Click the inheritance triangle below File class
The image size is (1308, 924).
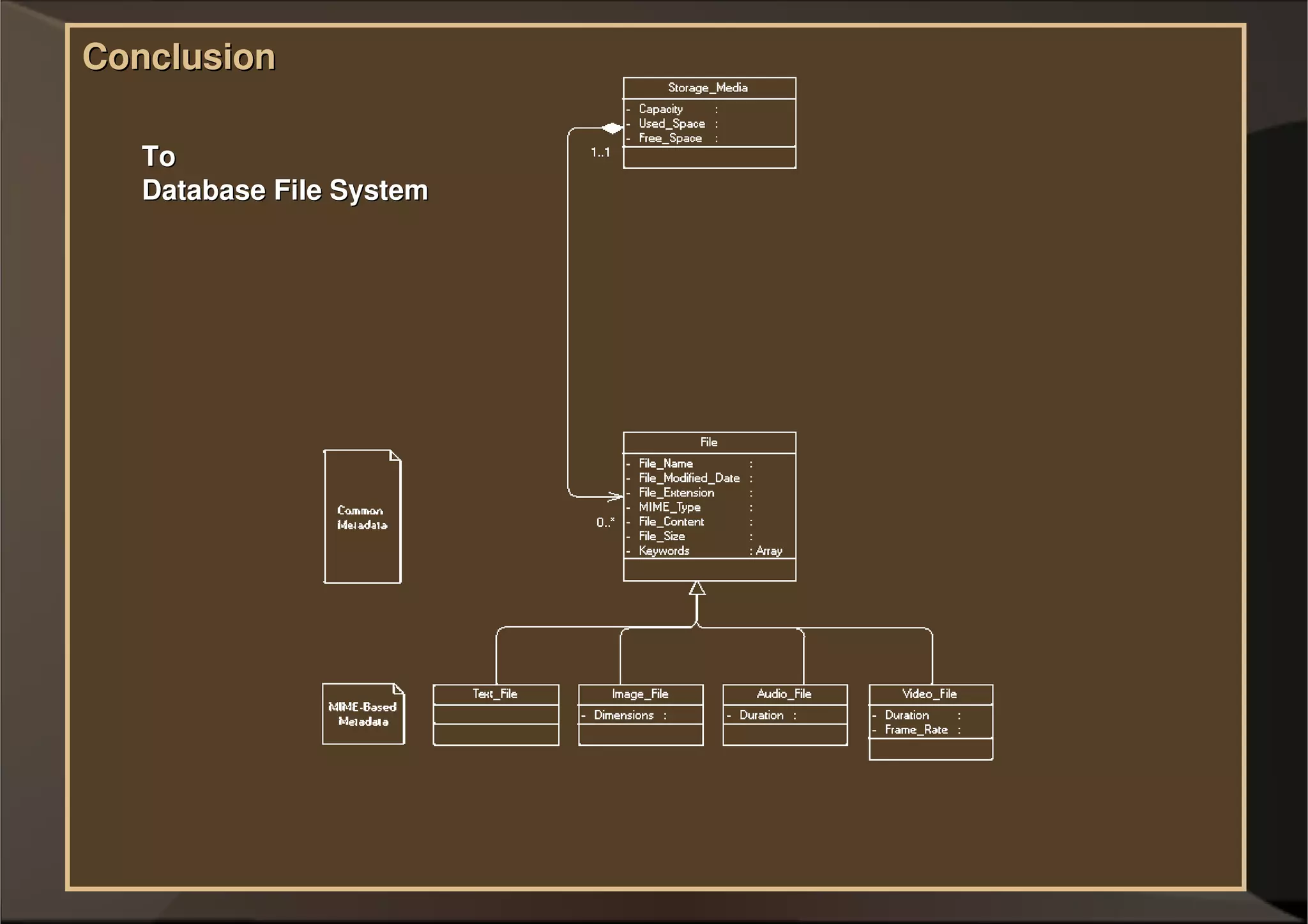tap(697, 588)
